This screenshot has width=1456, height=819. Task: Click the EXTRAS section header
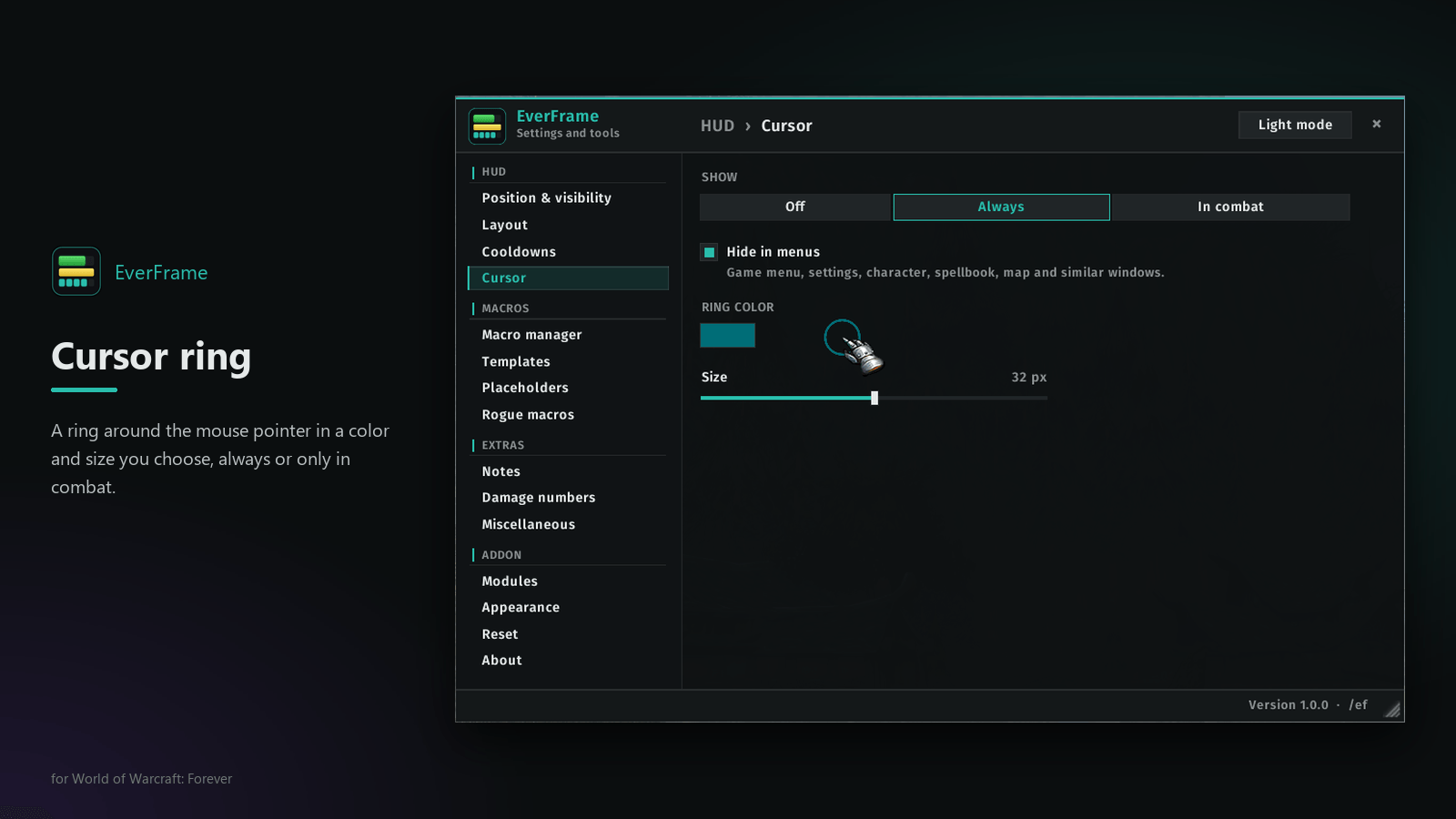[502, 445]
